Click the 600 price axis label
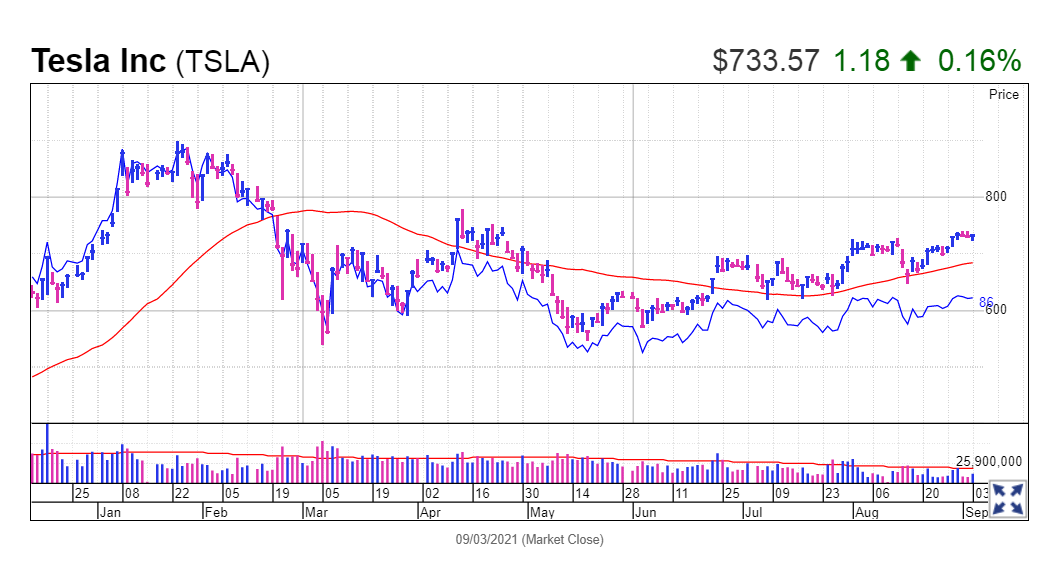The image size is (1061, 571). 997,310
